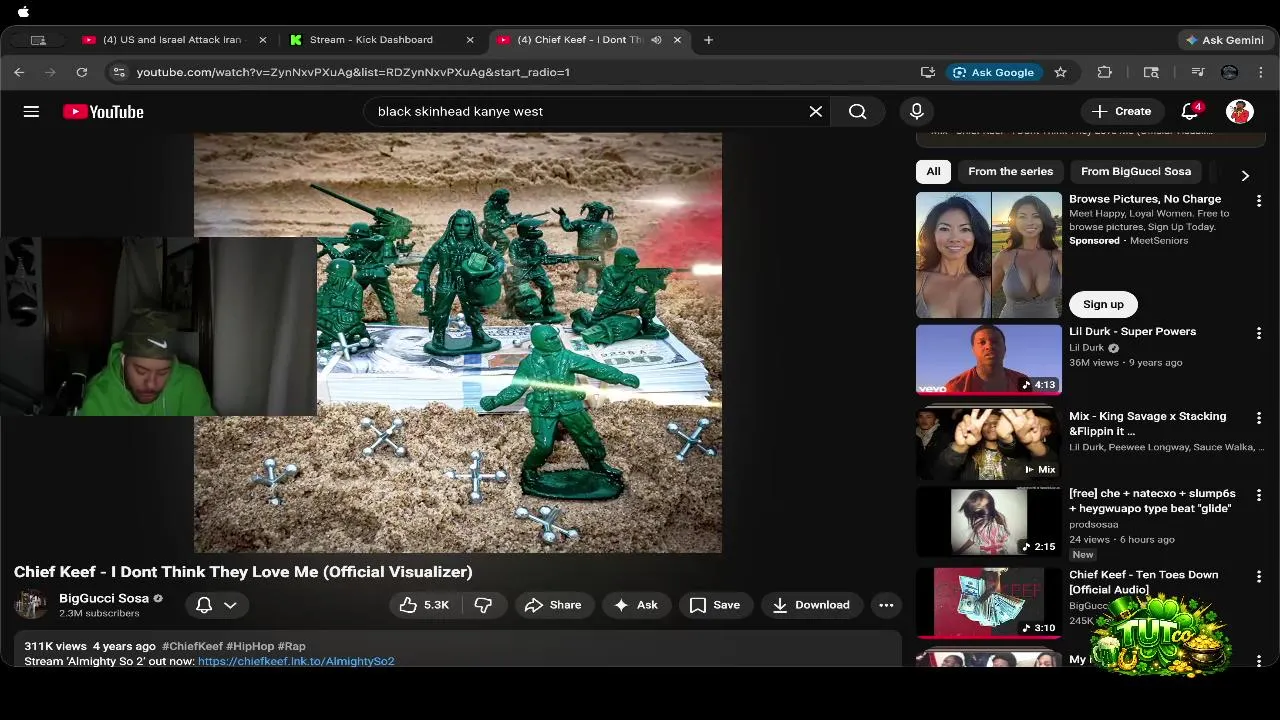Open the BigGucci Sosa channel name

click(x=104, y=598)
